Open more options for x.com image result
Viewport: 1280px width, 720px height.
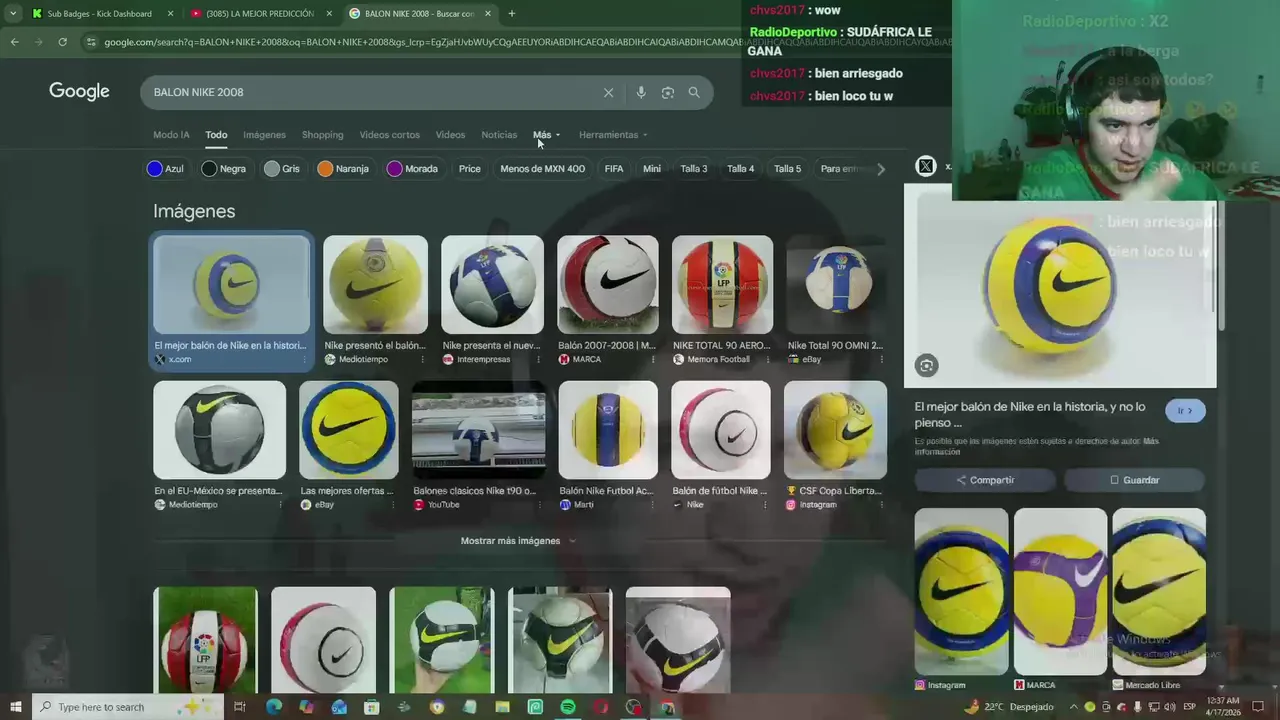[x=304, y=359]
